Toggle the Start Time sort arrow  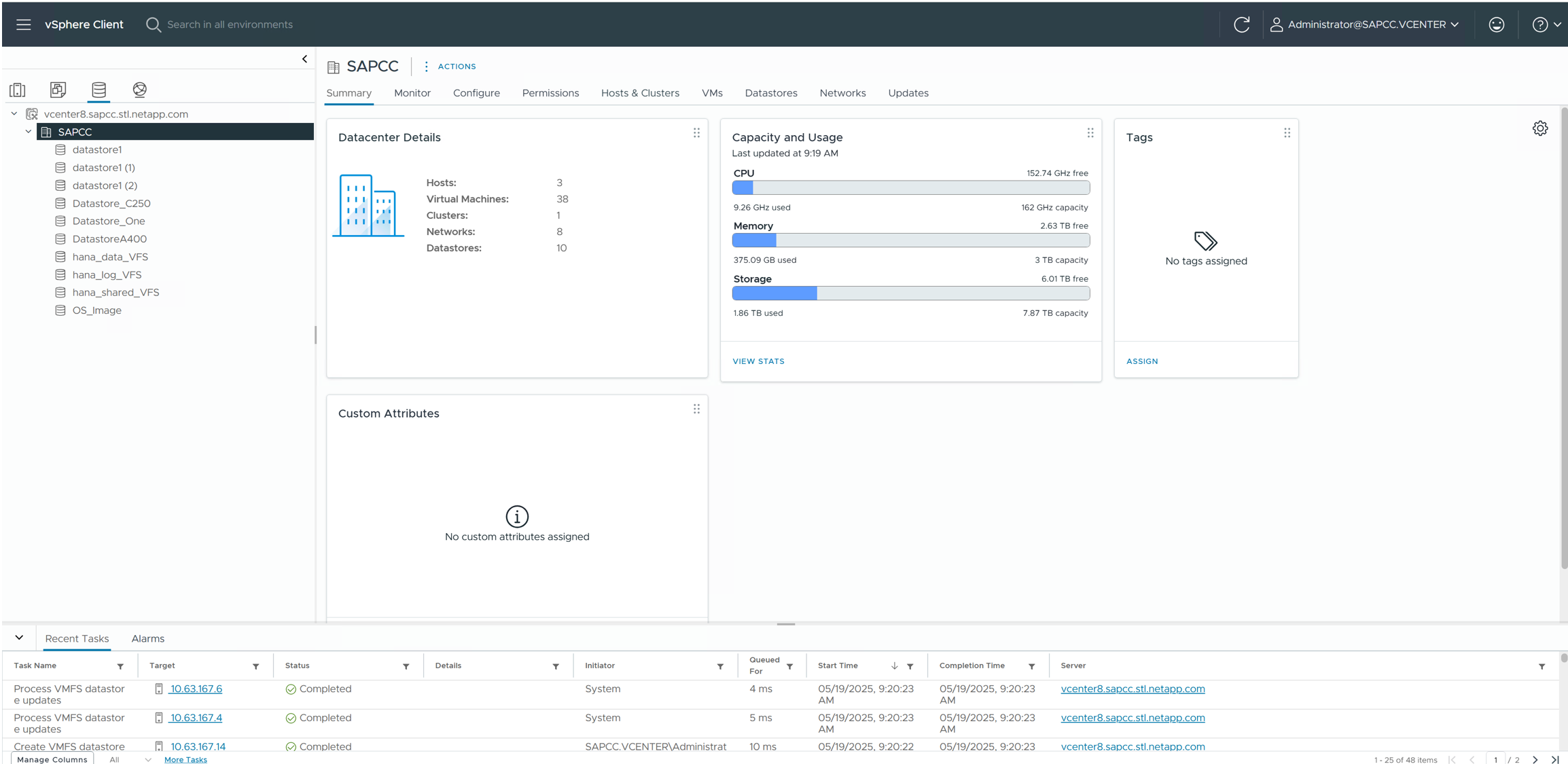tap(894, 666)
